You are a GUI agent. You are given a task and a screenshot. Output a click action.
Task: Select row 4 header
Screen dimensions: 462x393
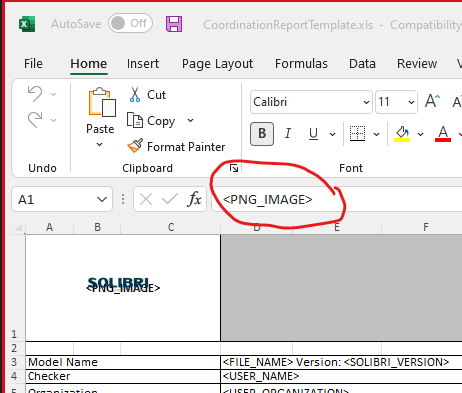pos(14,376)
